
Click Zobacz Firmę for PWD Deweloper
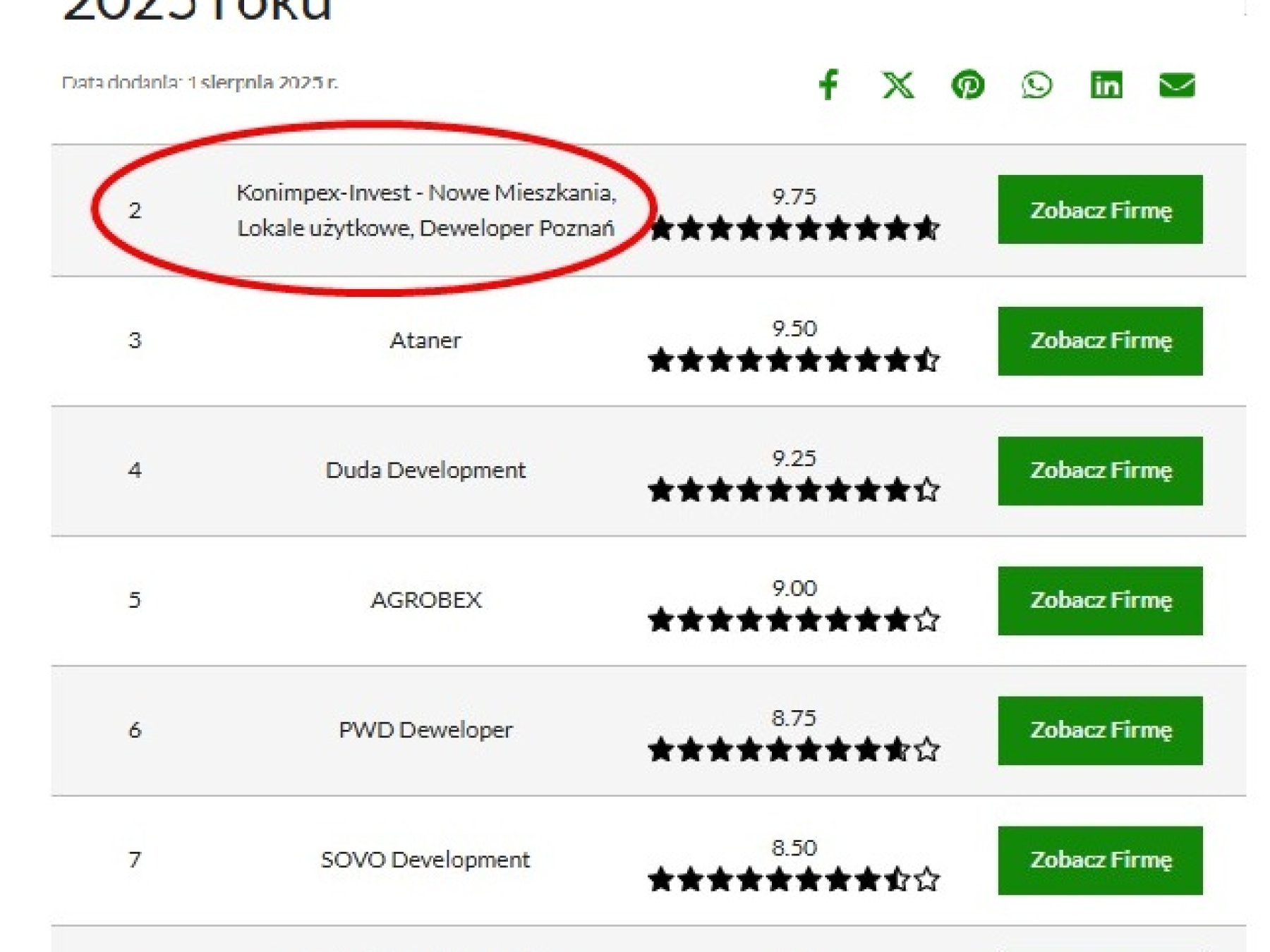(x=1100, y=730)
